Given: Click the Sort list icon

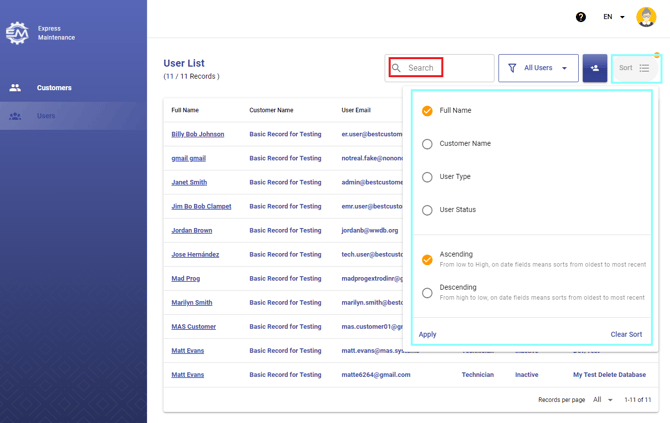Looking at the screenshot, I should click(x=644, y=68).
